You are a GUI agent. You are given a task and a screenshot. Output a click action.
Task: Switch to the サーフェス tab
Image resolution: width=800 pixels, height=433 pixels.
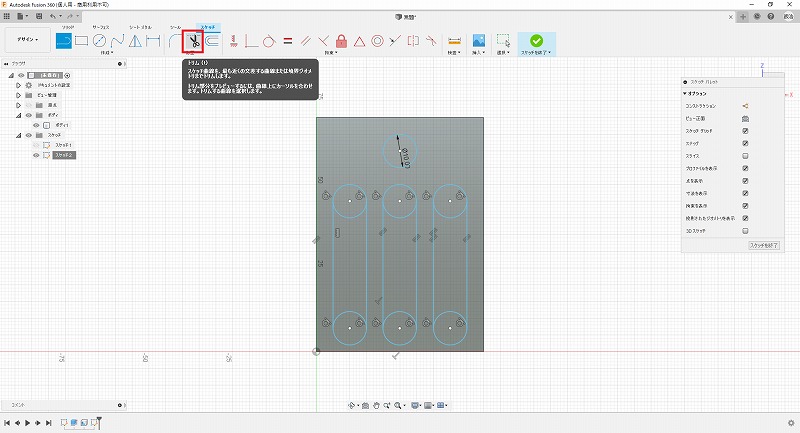tap(100, 26)
